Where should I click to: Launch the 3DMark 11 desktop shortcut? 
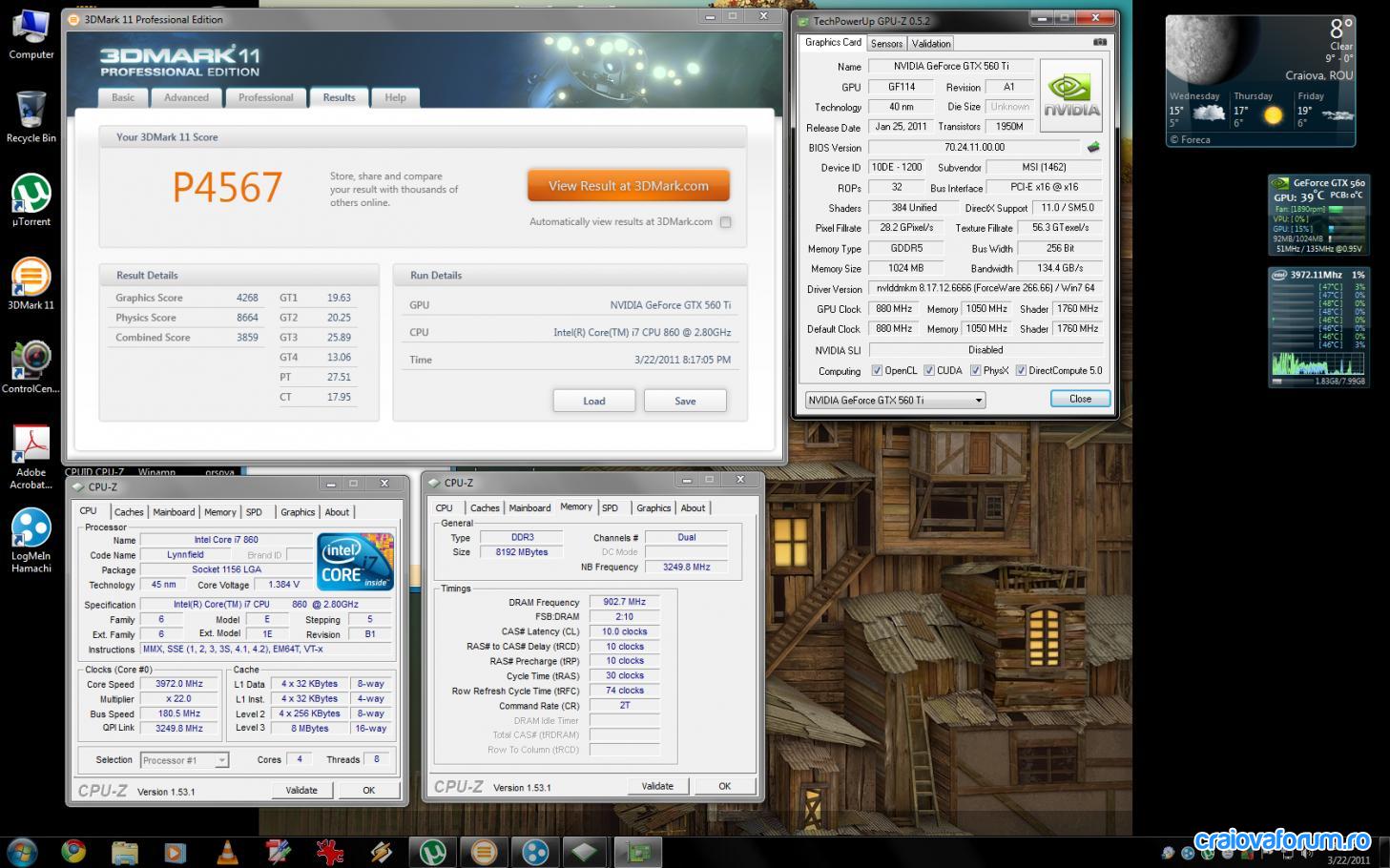click(31, 284)
